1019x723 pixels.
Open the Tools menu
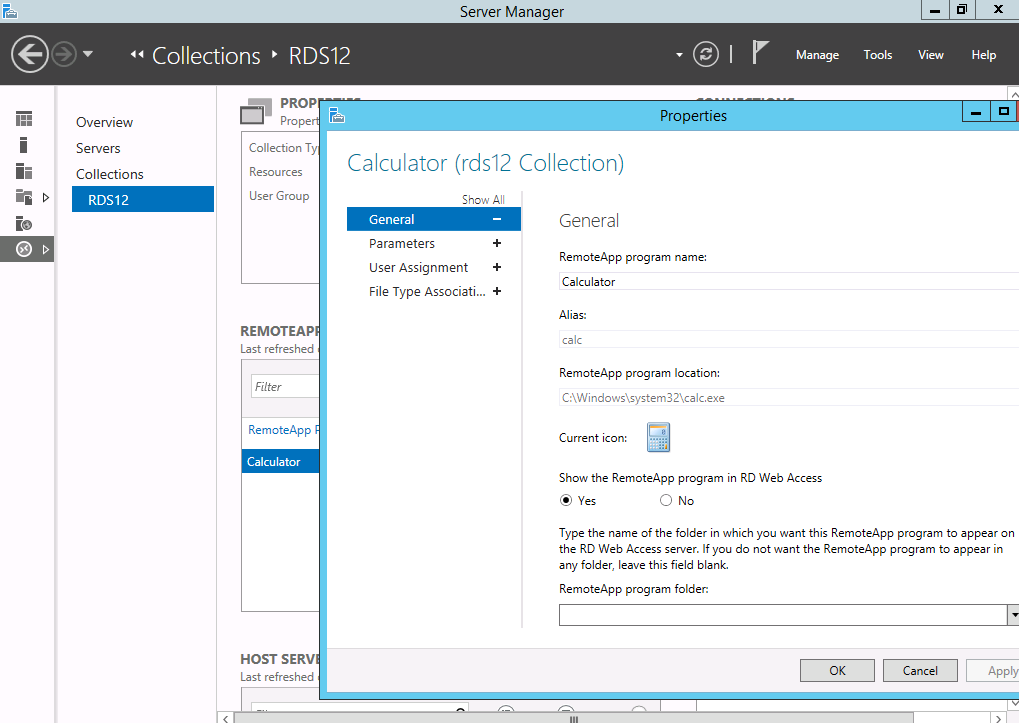click(877, 55)
